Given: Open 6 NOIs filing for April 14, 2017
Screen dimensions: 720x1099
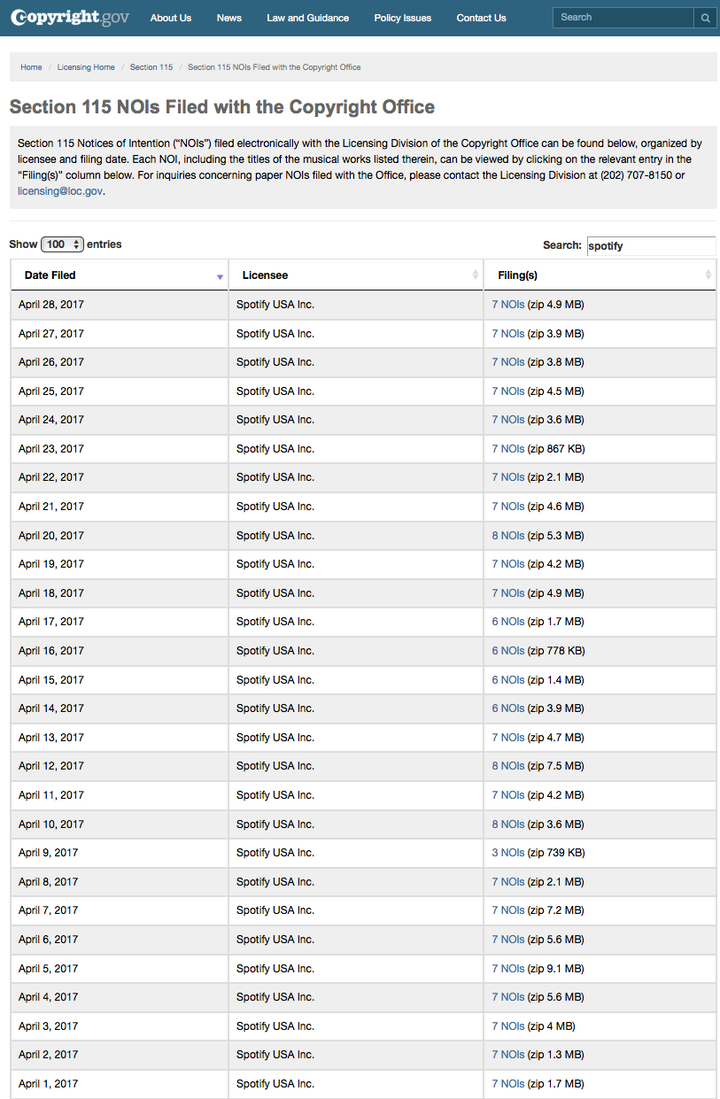Looking at the screenshot, I should tap(508, 708).
